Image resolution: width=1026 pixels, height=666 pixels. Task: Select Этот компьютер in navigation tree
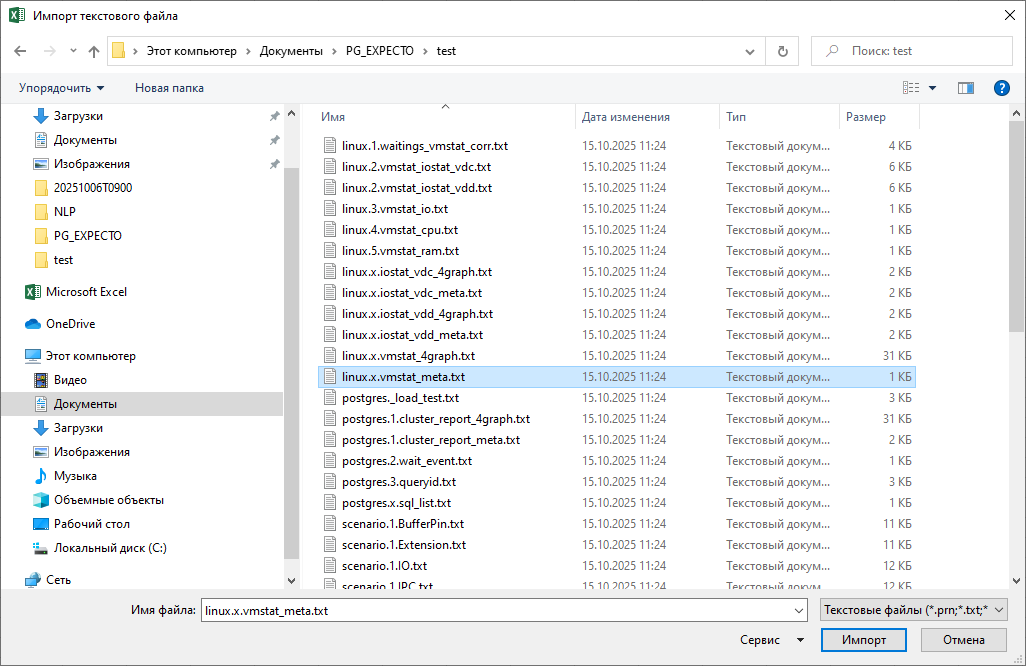click(90, 356)
